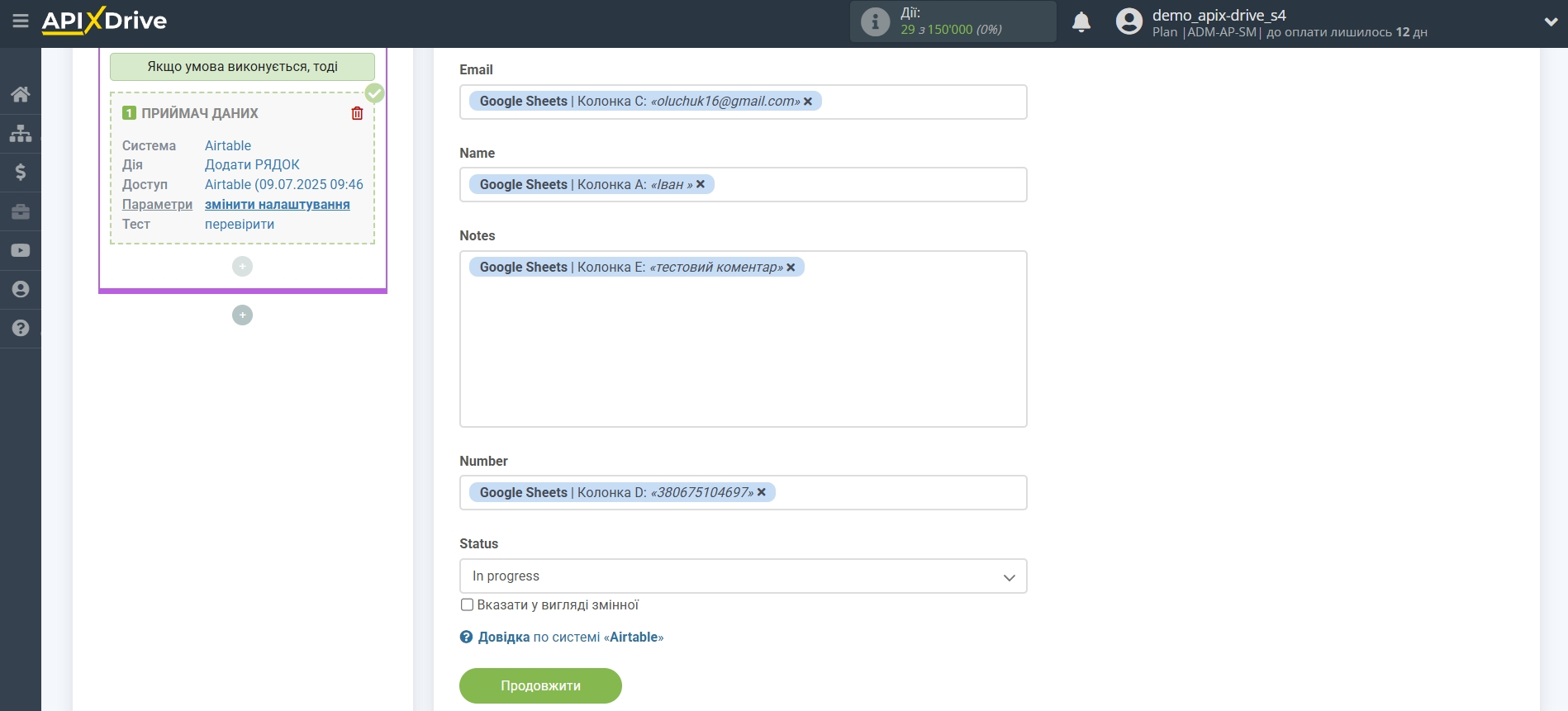Click the green checkmark status badge
Screen dimensions: 1568x711
(x=374, y=93)
